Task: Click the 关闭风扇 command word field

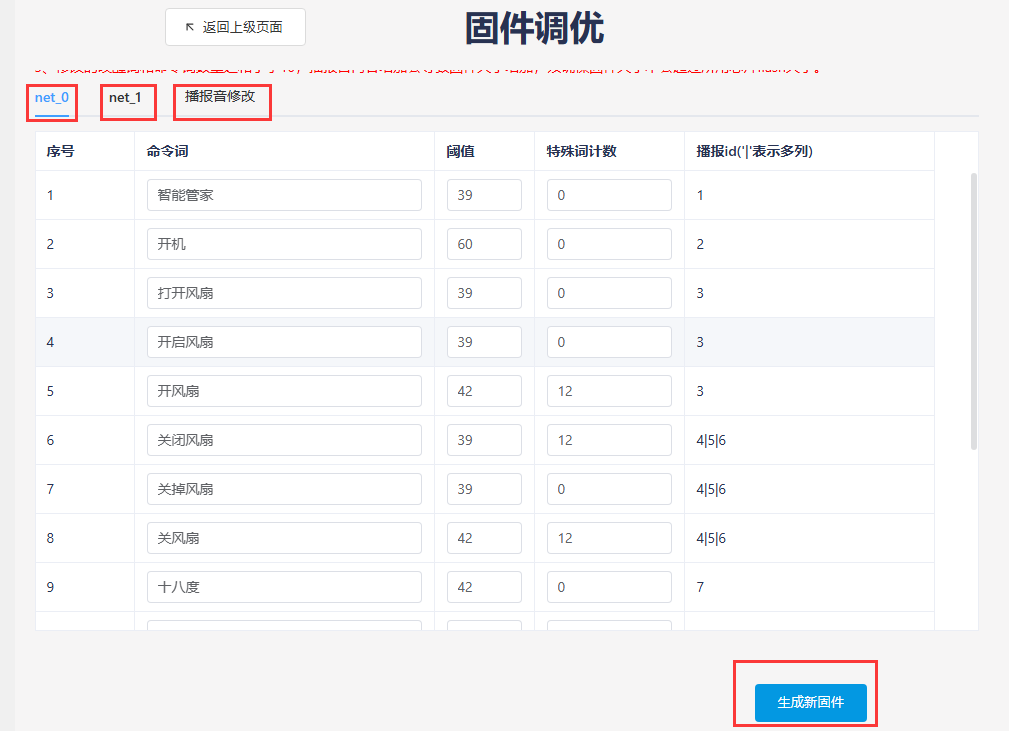Action: click(x=284, y=440)
